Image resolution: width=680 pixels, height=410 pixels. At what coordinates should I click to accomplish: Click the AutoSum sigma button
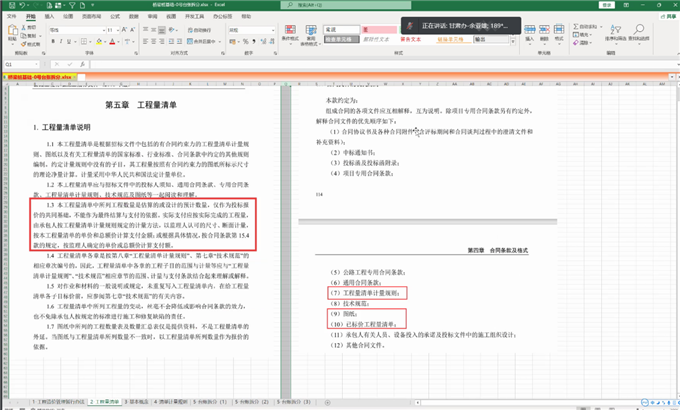tap(585, 26)
